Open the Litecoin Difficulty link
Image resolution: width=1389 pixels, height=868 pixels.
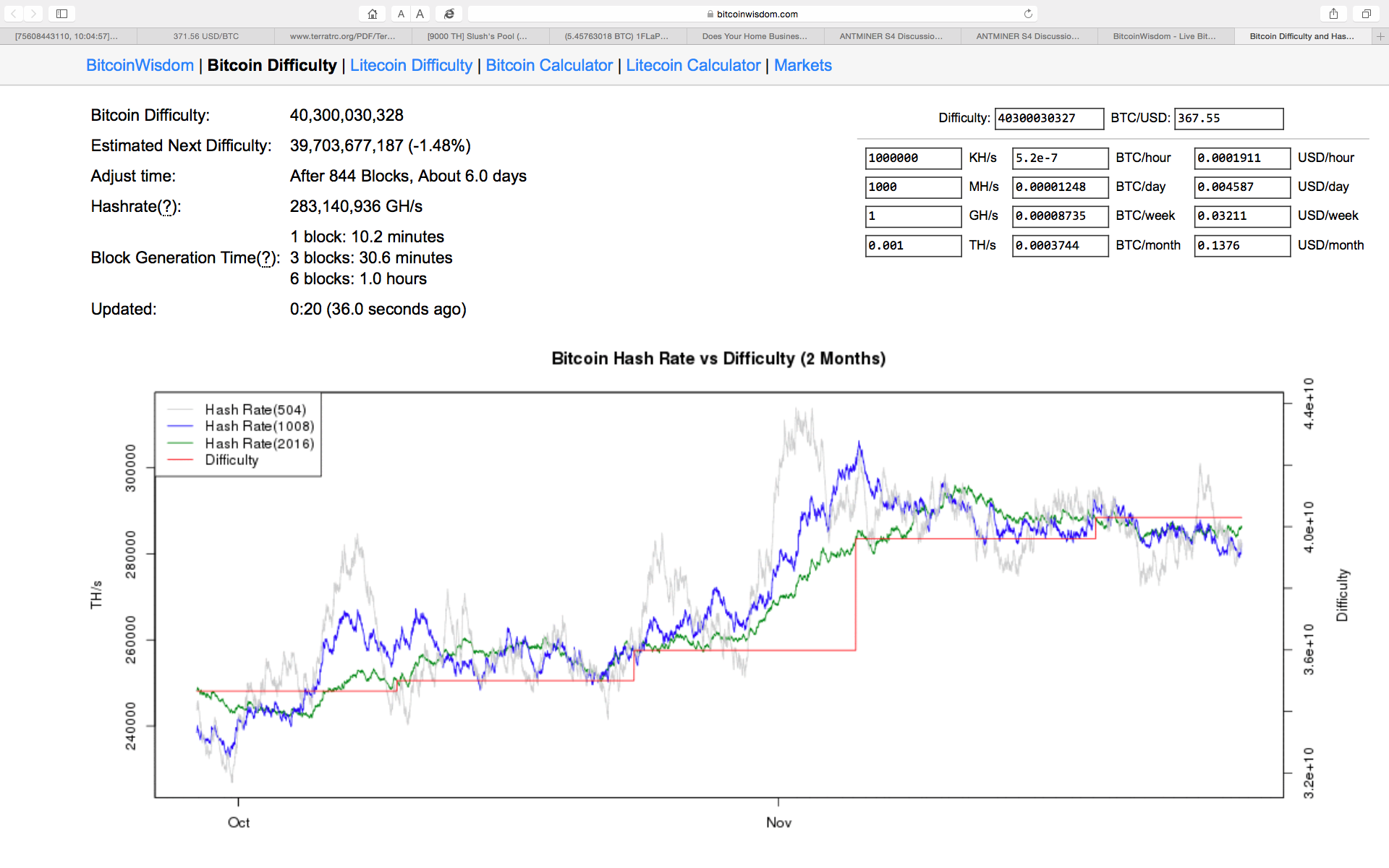pos(411,65)
